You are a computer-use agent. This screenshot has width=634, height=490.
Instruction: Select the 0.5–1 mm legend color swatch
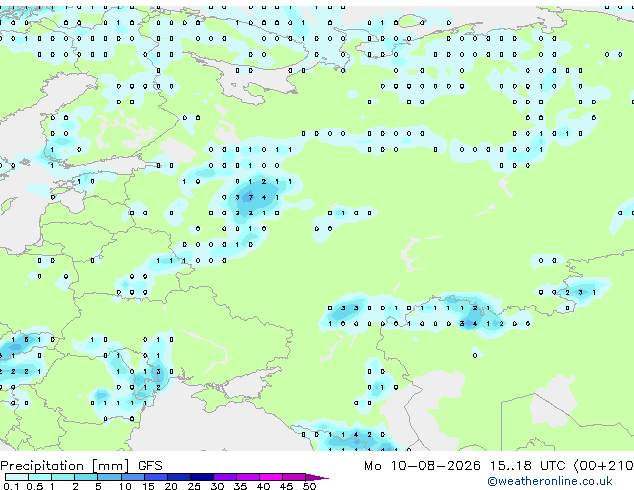[40, 477]
